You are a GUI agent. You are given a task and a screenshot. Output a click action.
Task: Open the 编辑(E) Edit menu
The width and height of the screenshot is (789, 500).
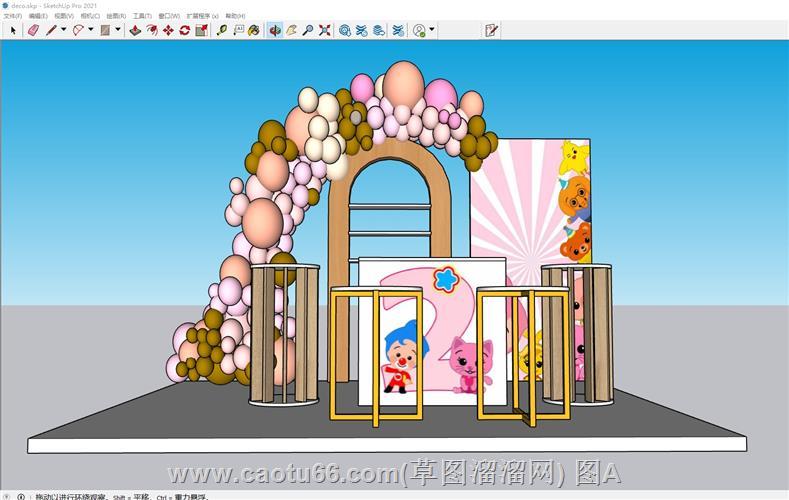[x=38, y=16]
